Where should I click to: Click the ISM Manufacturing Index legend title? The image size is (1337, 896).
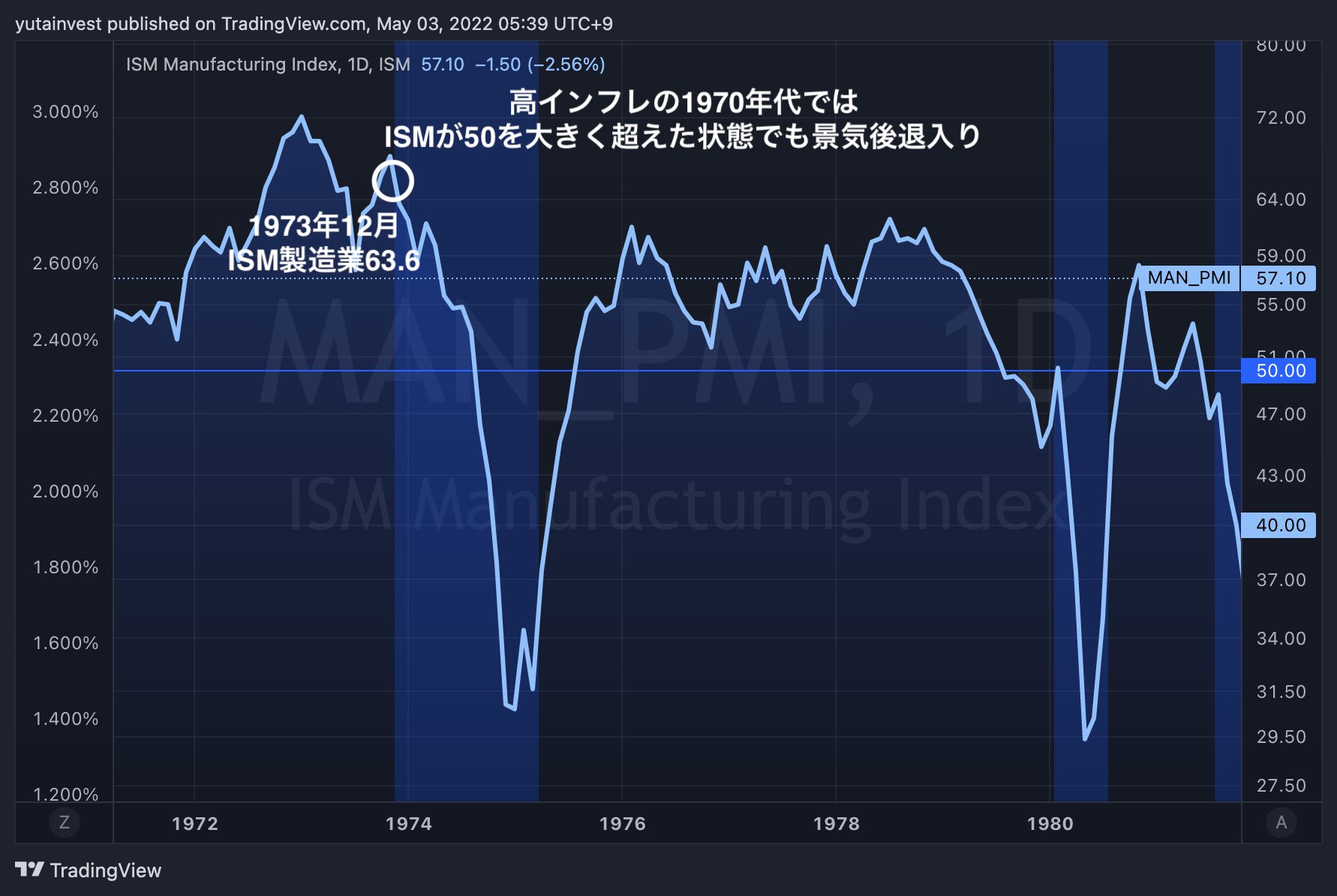(x=268, y=65)
